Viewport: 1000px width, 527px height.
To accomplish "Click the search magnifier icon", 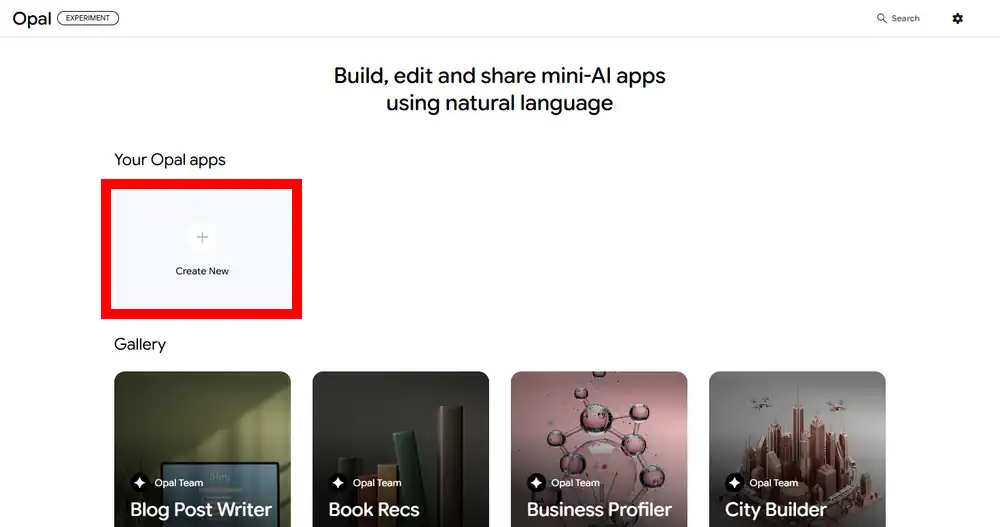I will (881, 19).
